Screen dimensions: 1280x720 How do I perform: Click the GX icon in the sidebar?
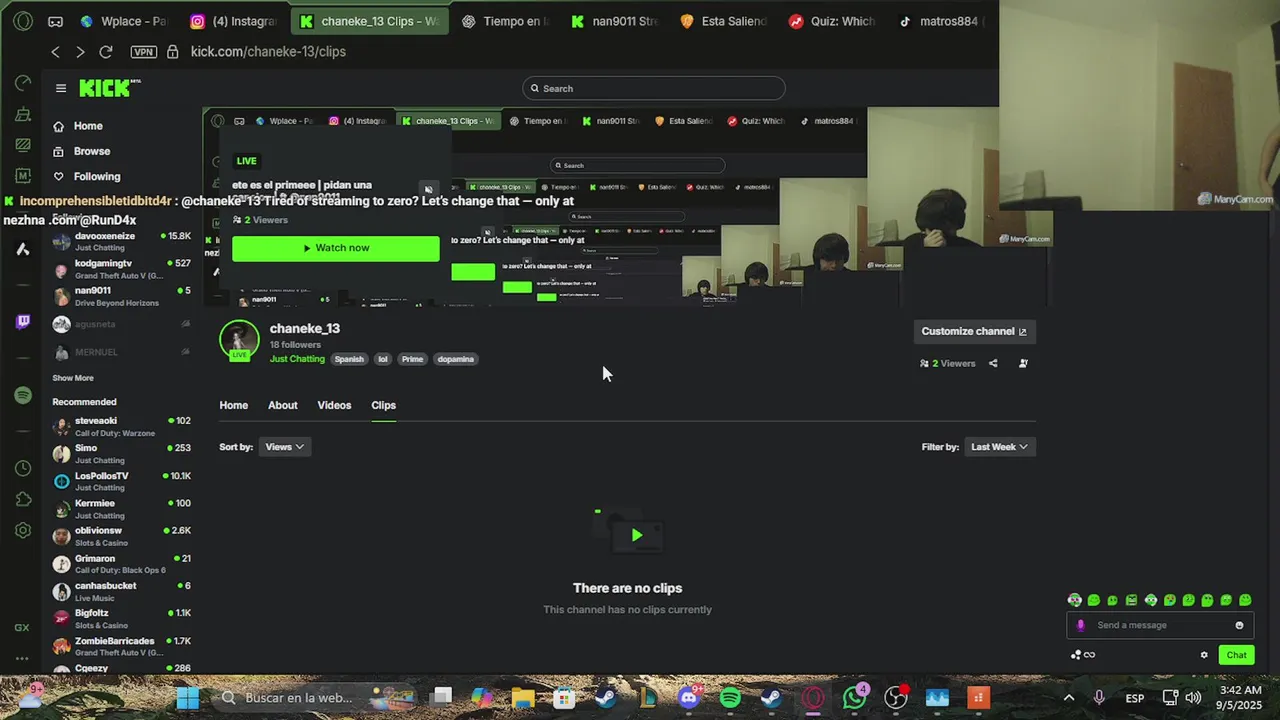[x=22, y=628]
